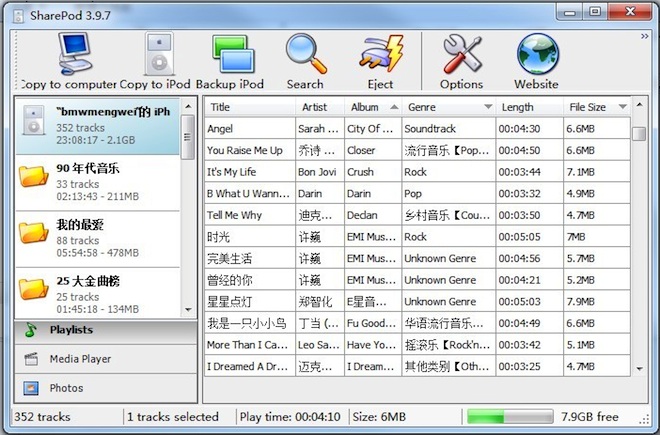Click the 7.9GB free status text

tap(590, 417)
